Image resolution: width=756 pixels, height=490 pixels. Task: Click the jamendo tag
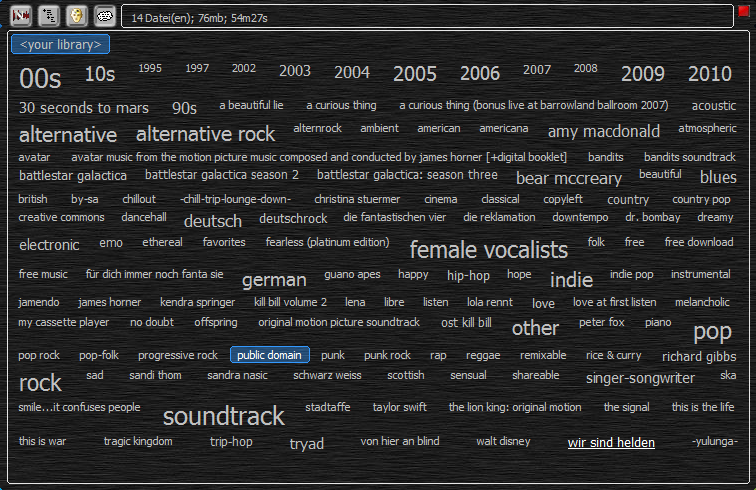click(39, 302)
